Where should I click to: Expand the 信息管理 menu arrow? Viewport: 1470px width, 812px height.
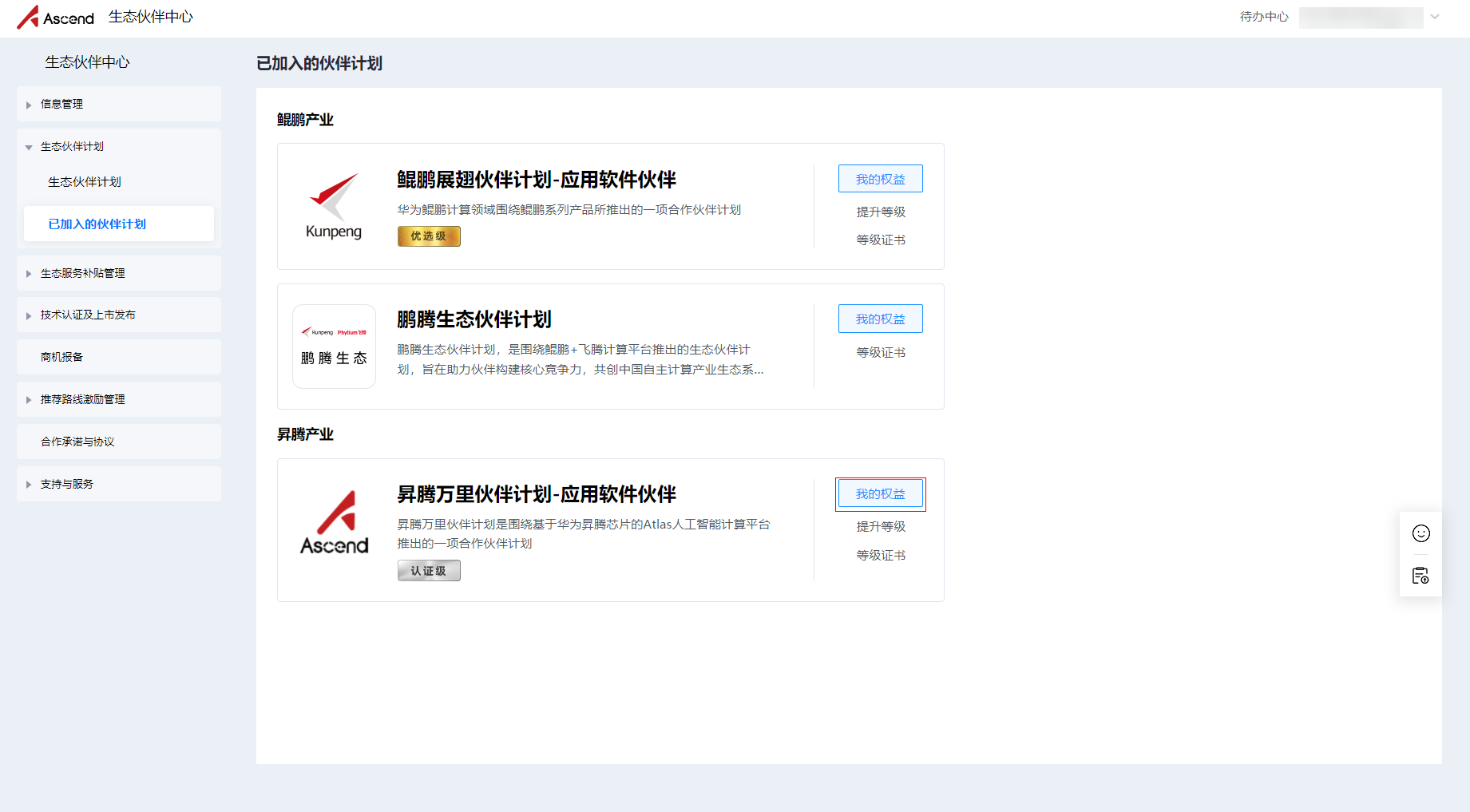click(29, 105)
